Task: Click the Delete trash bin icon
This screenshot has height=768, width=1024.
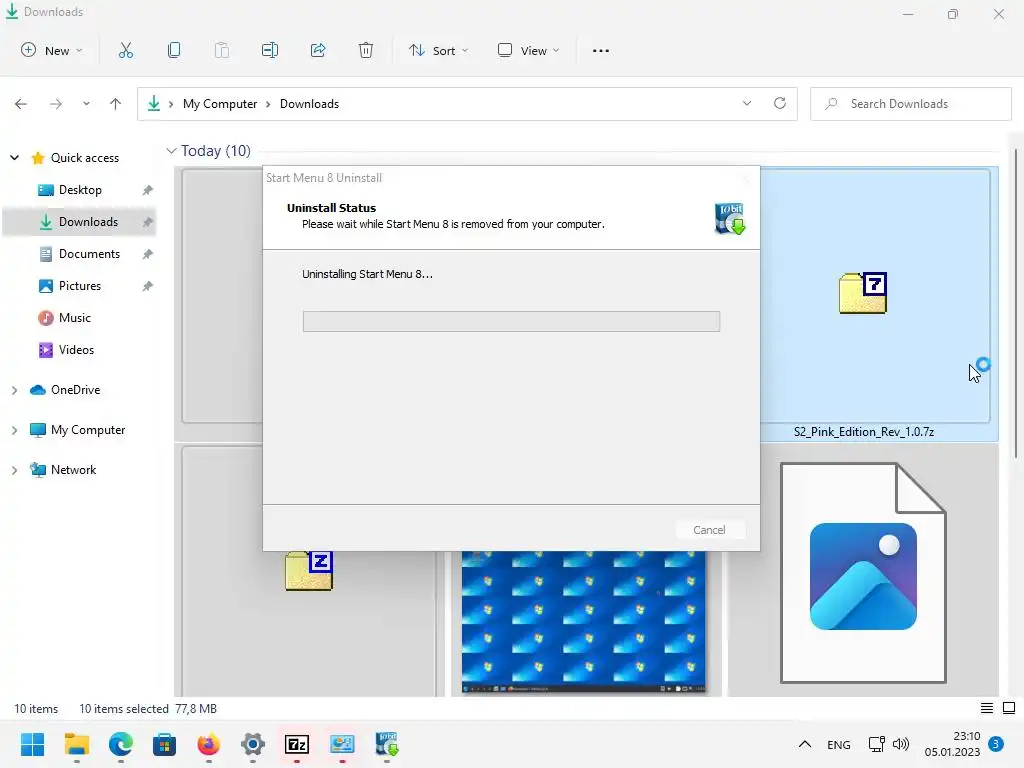Action: [x=366, y=50]
